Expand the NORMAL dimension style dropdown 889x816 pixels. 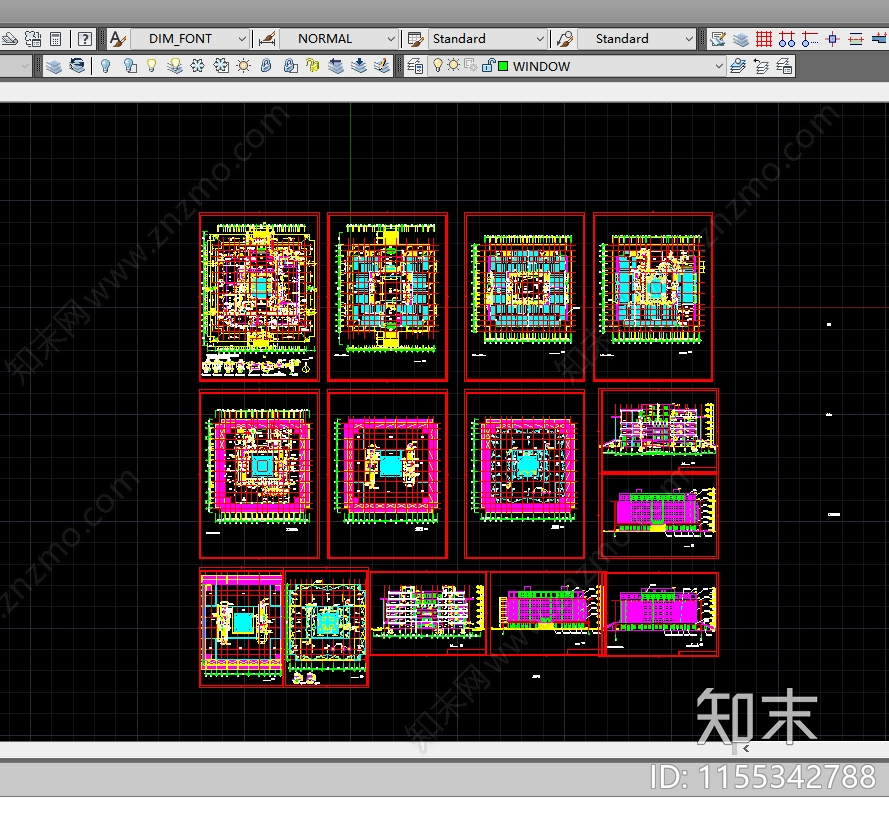click(x=391, y=39)
